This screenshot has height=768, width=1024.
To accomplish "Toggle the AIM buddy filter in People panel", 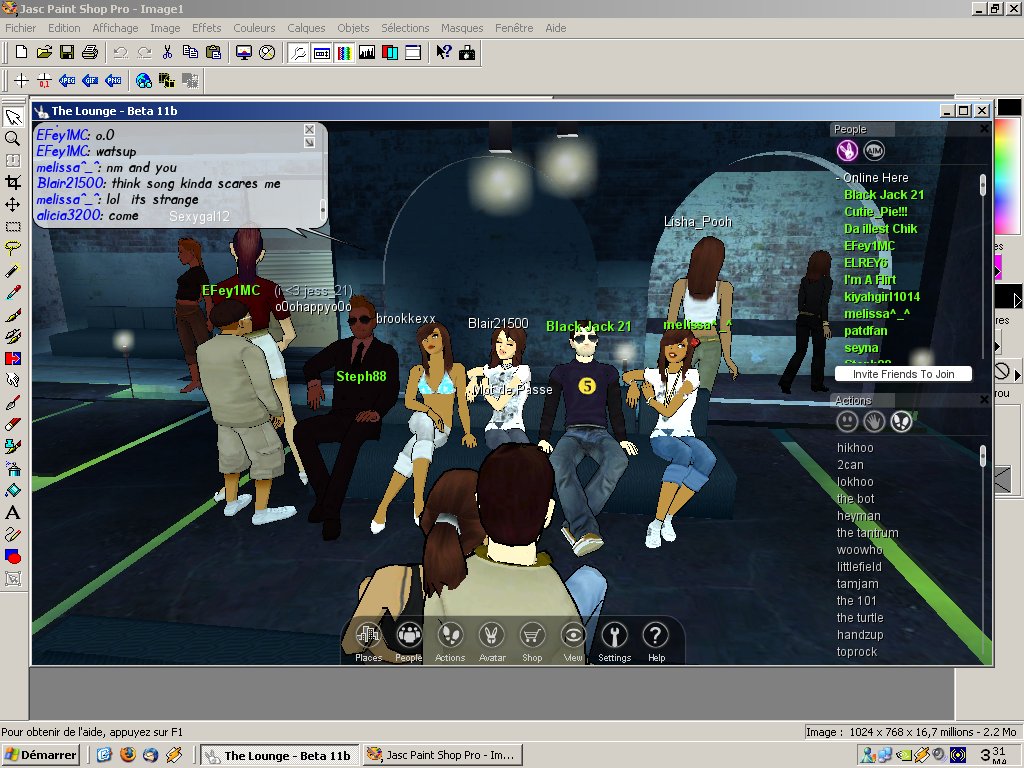I will [x=874, y=151].
